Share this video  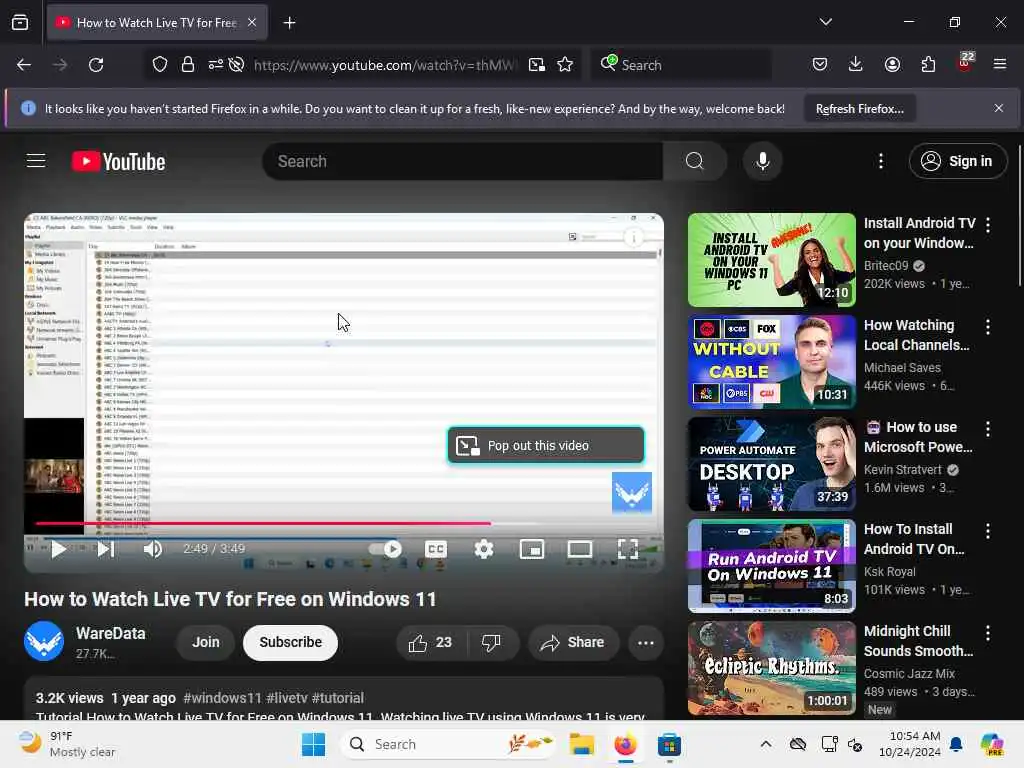(x=572, y=643)
